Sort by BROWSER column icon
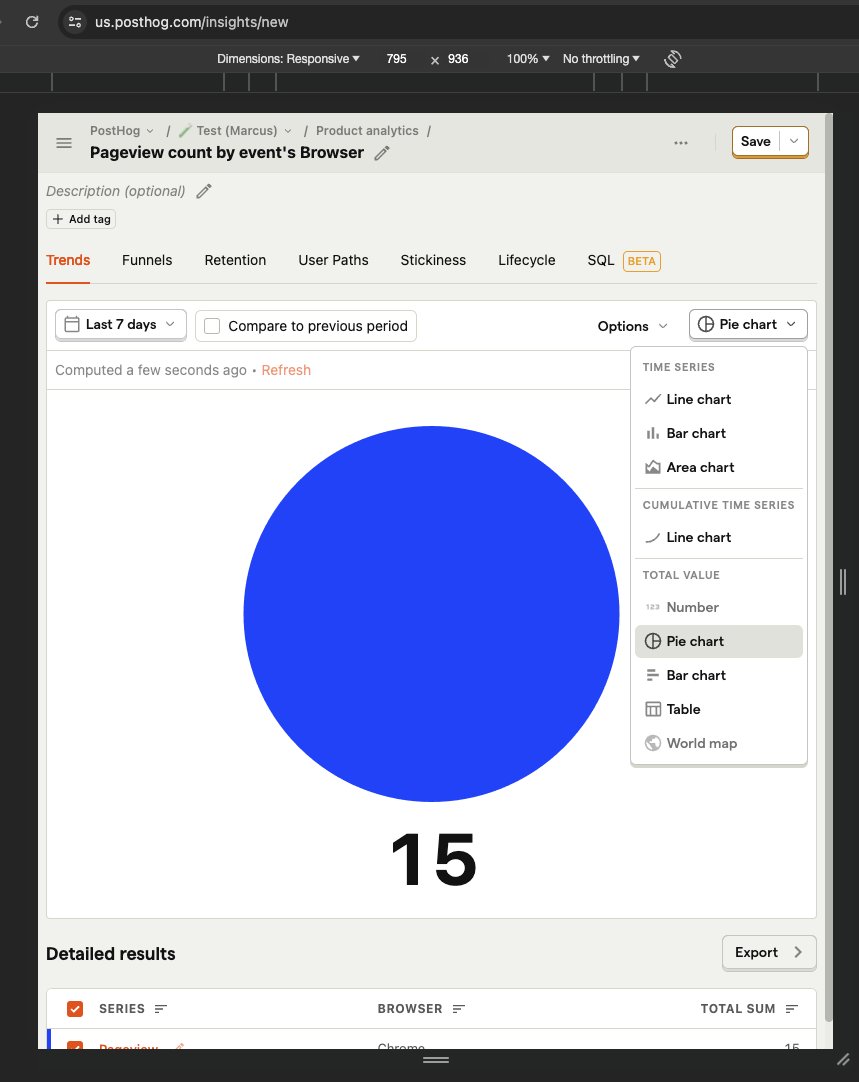This screenshot has width=859, height=1082. [458, 1009]
